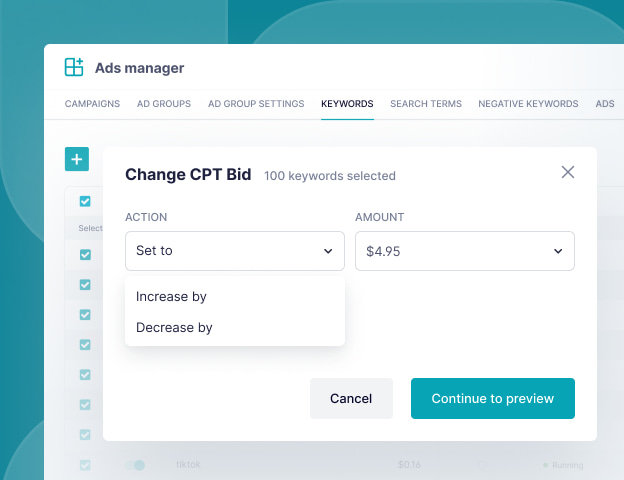Click Continue to preview button

point(493,398)
